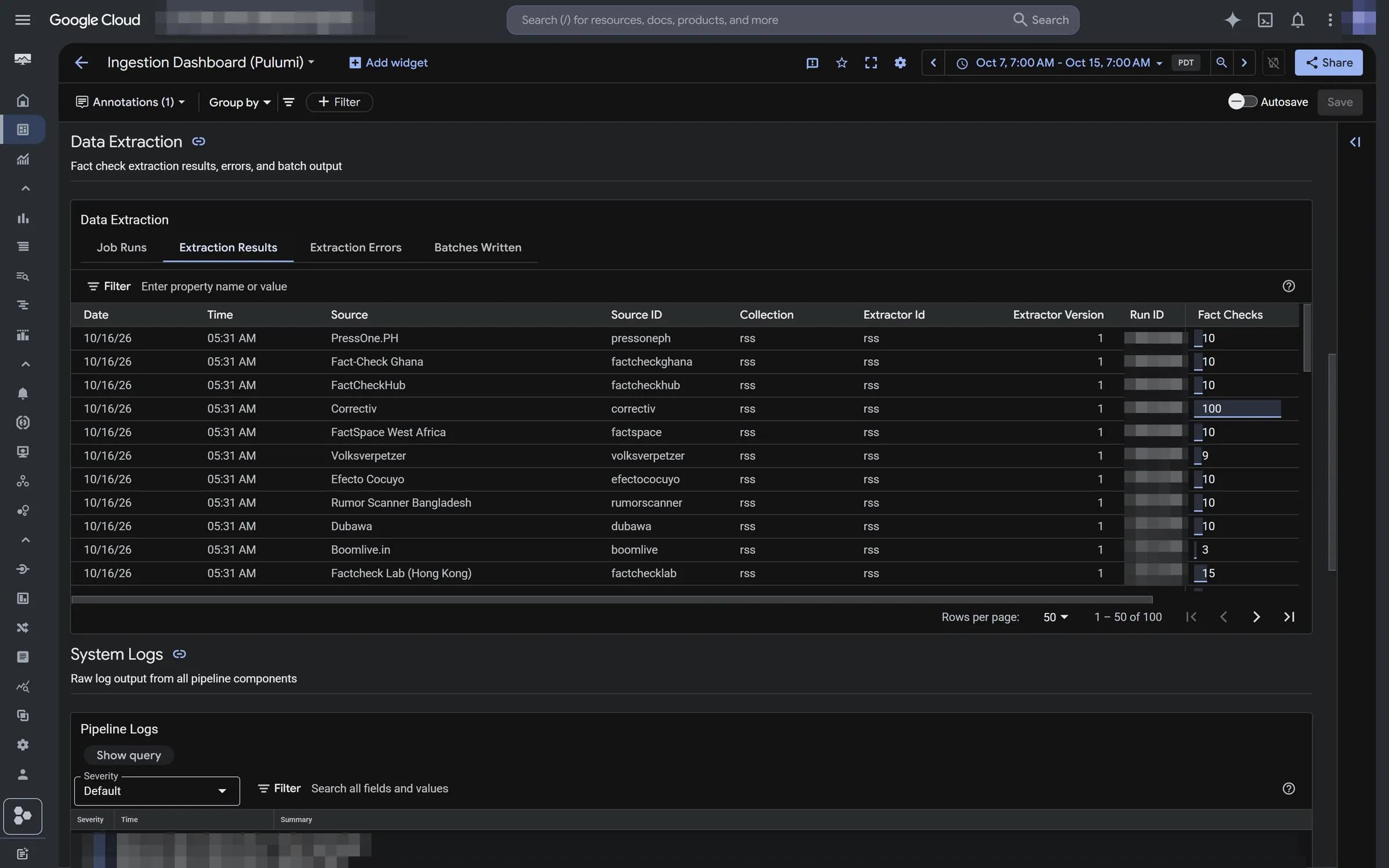This screenshot has width=1389, height=868.
Task: Click the time range zoom magnifier
Action: [x=1221, y=62]
